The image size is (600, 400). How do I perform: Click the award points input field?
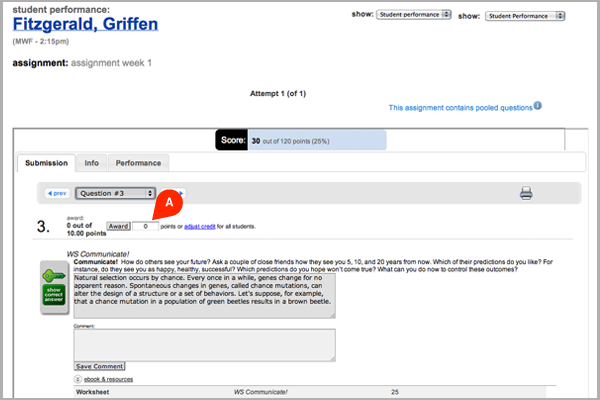click(x=145, y=226)
